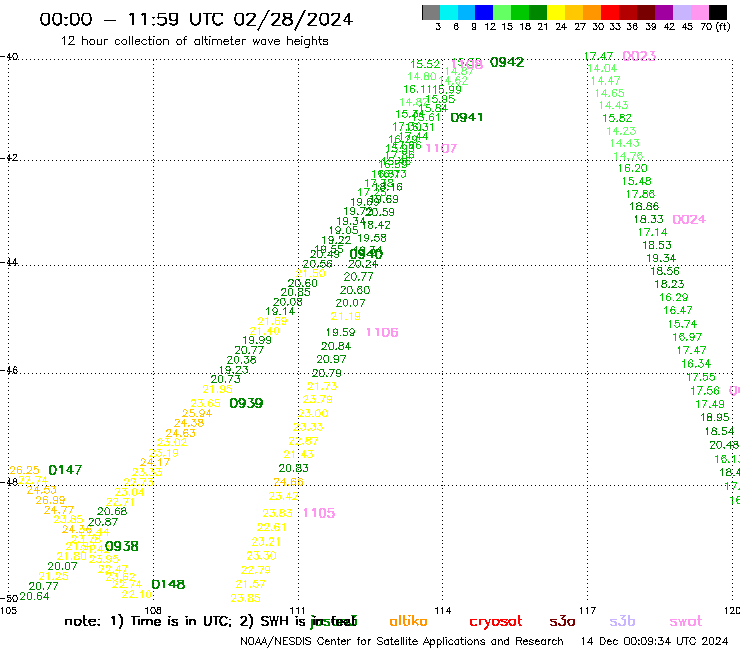Screen dimensions: 740x650
Task: Click the '14 Dec 00:09:34 UTC 2024' timestamp
Action: click(x=655, y=642)
